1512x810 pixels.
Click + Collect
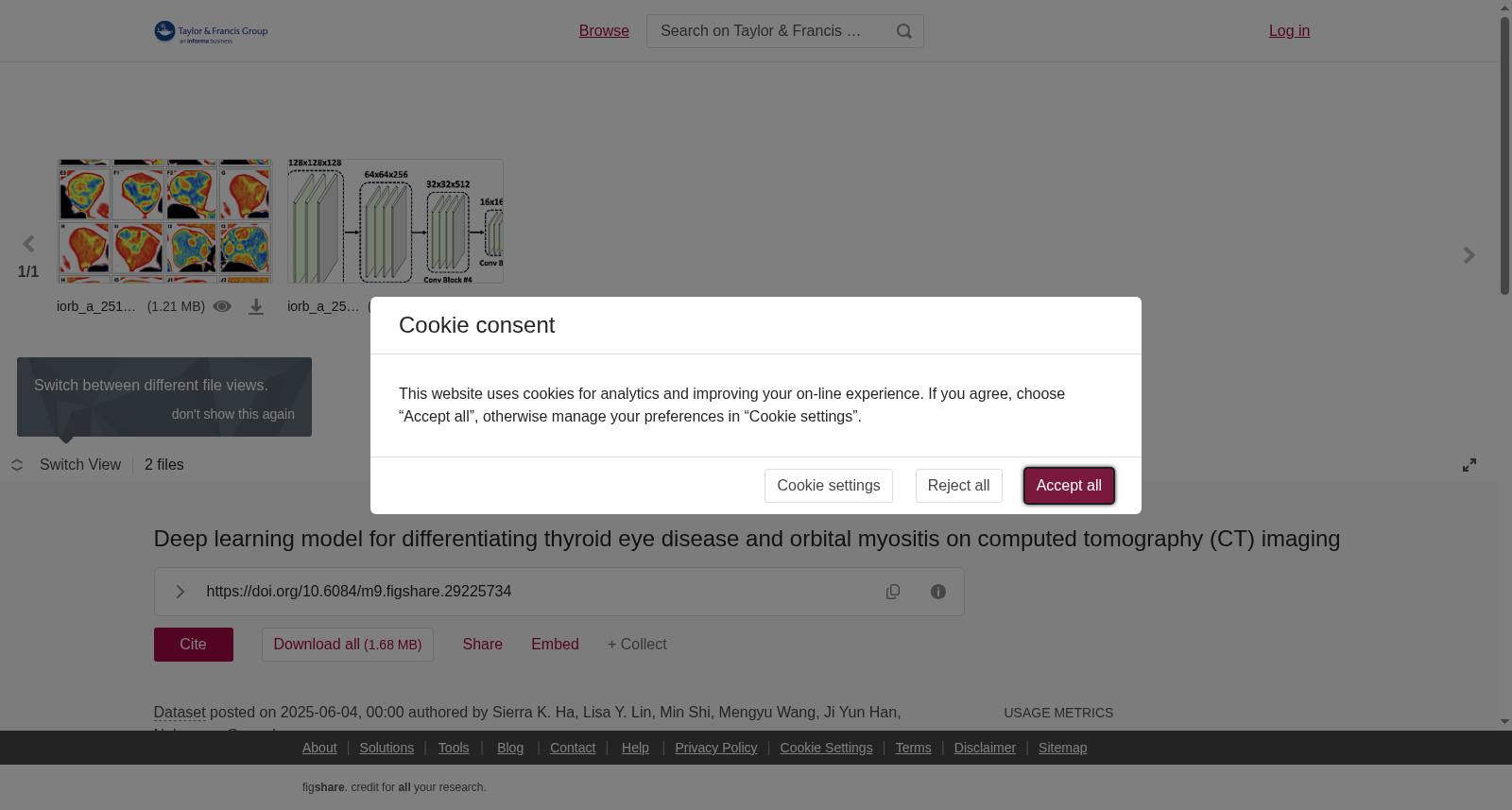637,645
